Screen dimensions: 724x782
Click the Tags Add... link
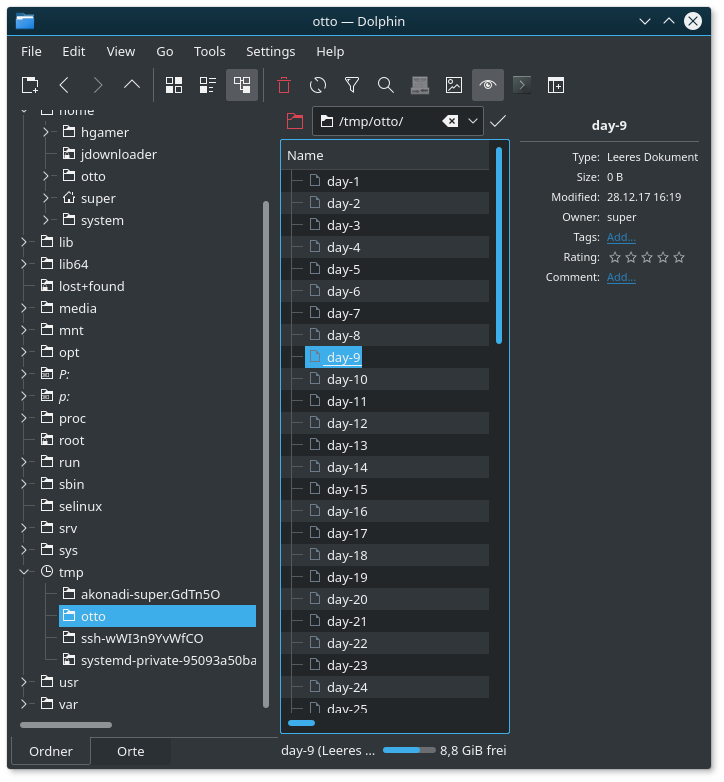(x=621, y=237)
